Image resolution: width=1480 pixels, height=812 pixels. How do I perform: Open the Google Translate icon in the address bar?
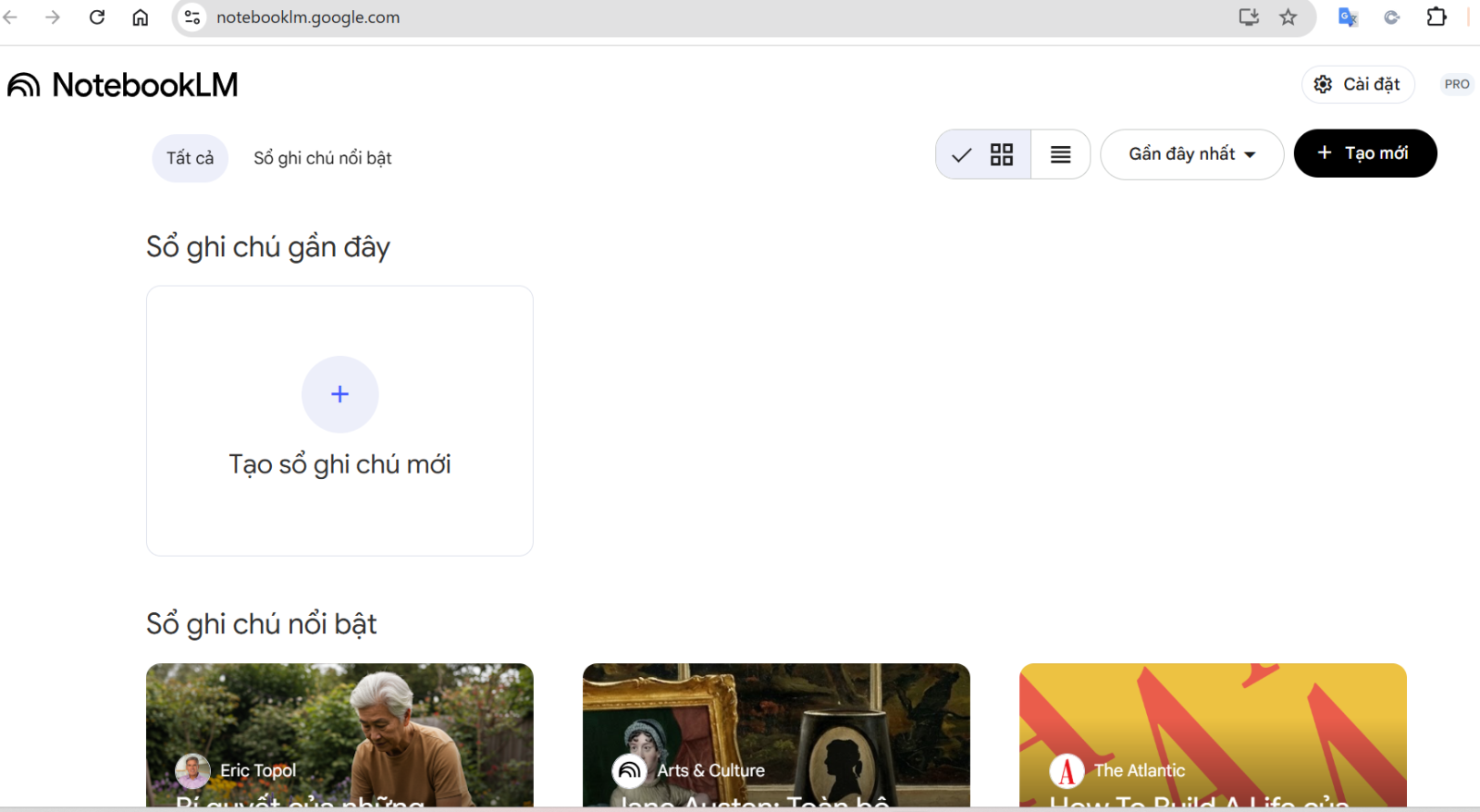click(x=1348, y=18)
